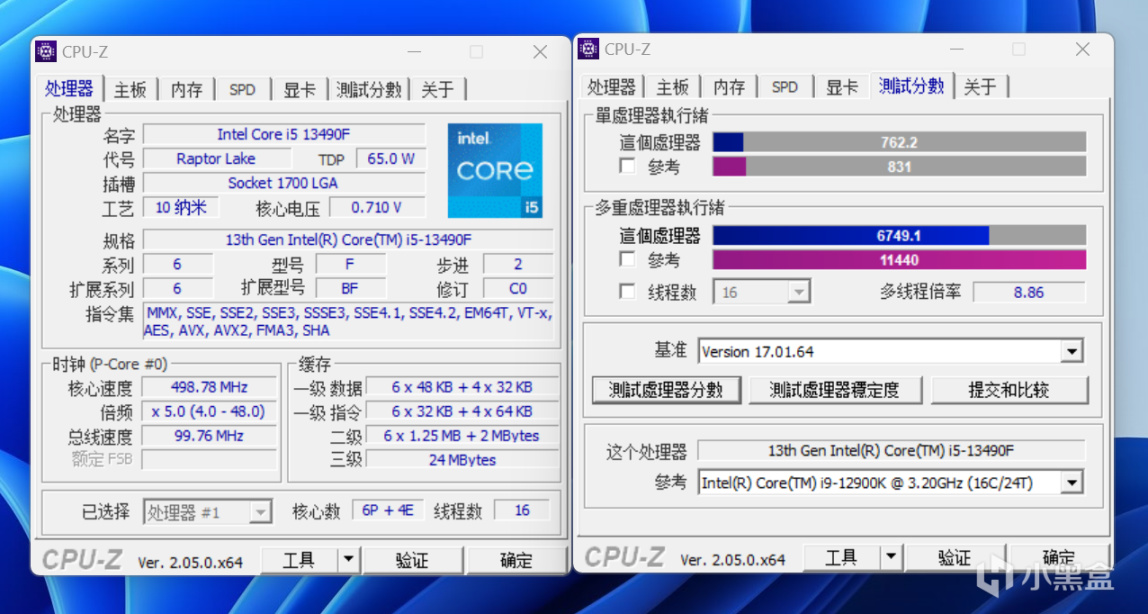Click 工具 button in left window
The width and height of the screenshot is (1148, 614).
[299, 561]
